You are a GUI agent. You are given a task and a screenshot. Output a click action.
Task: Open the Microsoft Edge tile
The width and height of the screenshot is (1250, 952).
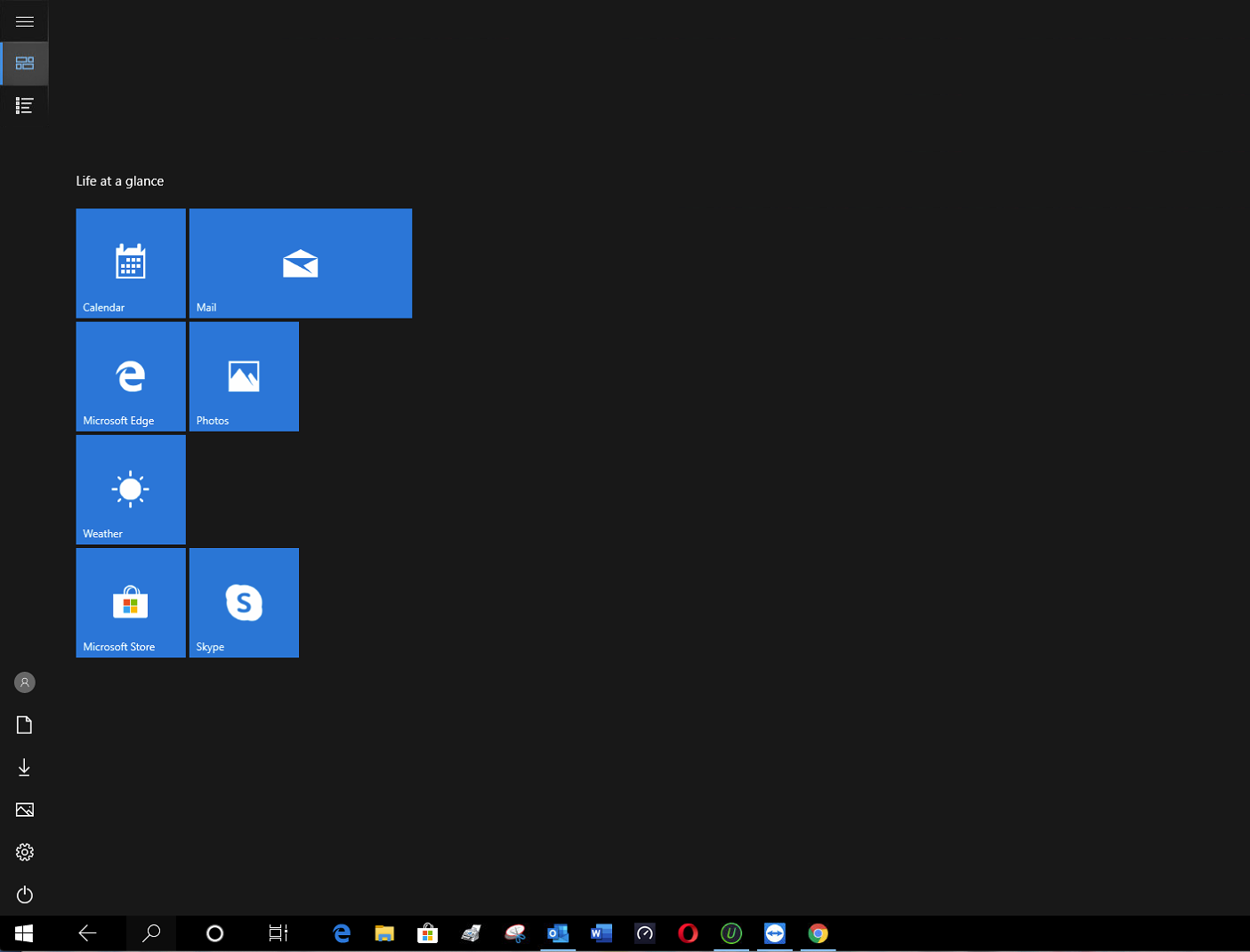click(x=130, y=375)
